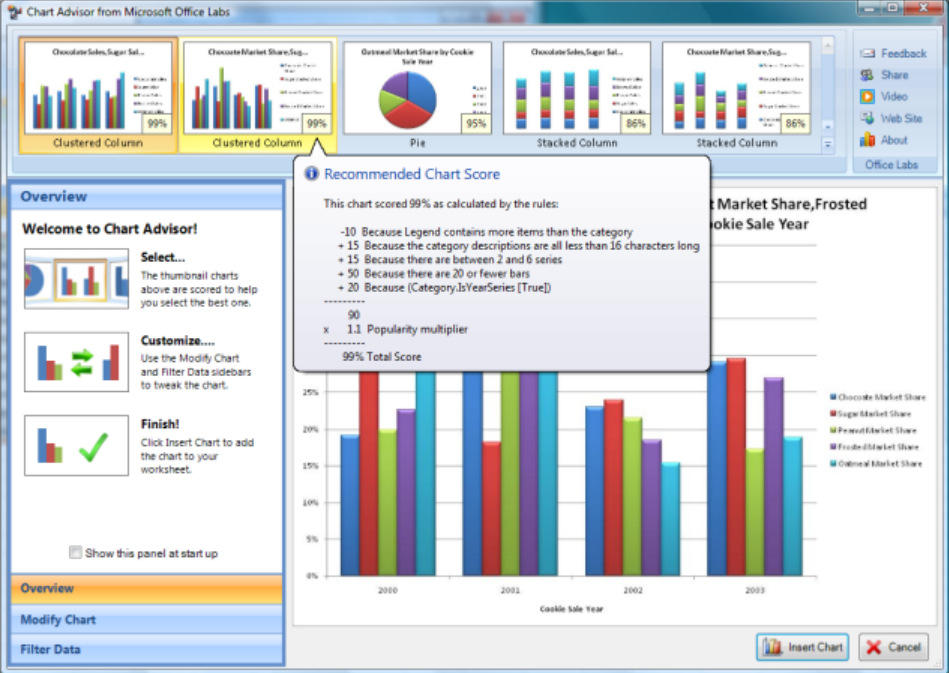Click the Office Labs group label
The width and height of the screenshot is (949, 673).
[892, 165]
